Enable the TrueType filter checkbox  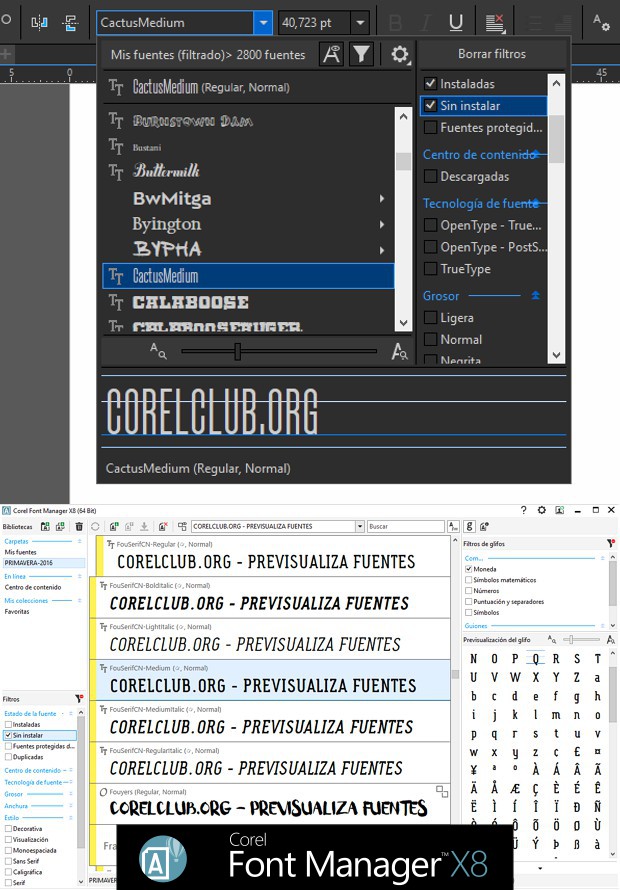430,269
